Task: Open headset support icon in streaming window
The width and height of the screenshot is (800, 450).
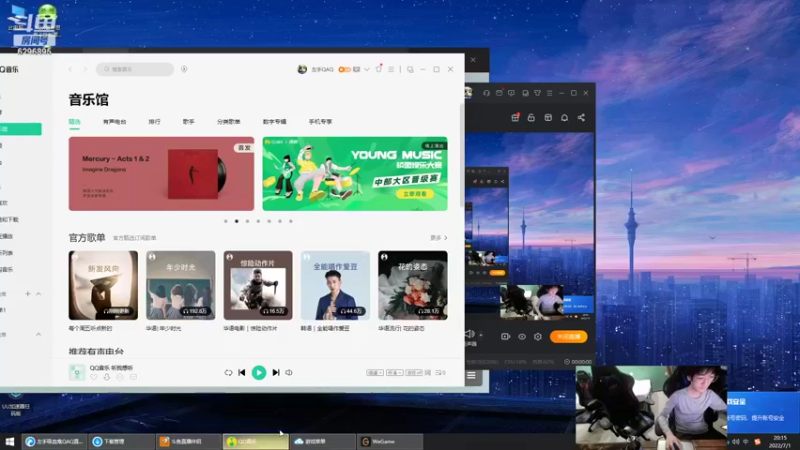Action: coord(486,93)
